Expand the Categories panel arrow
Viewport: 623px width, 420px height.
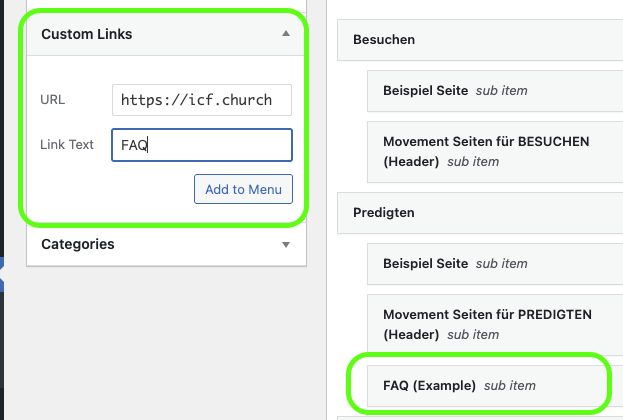pos(286,244)
